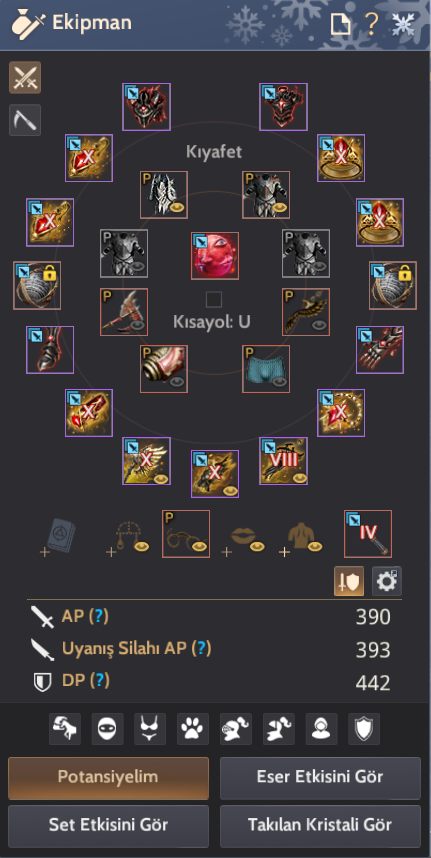
Task: Toggle the underwear display icon
Action: (x=150, y=728)
